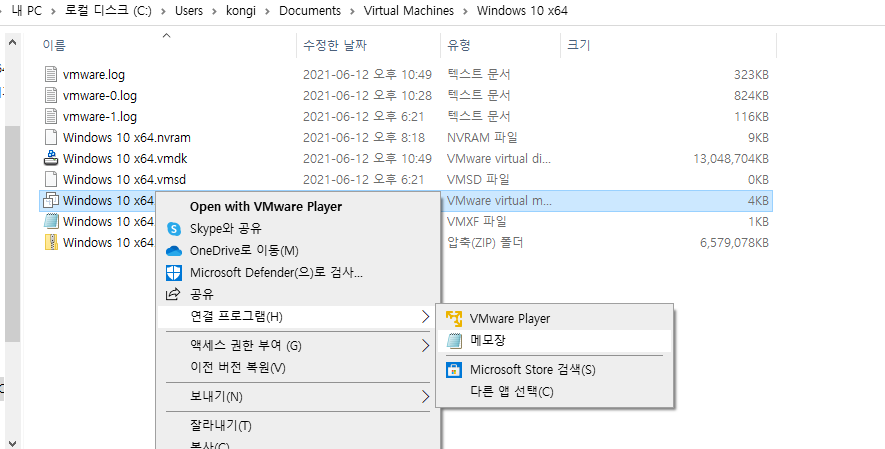Viewport: 885px width, 449px height.
Task: Open file with 메모장
Action: 555,340
